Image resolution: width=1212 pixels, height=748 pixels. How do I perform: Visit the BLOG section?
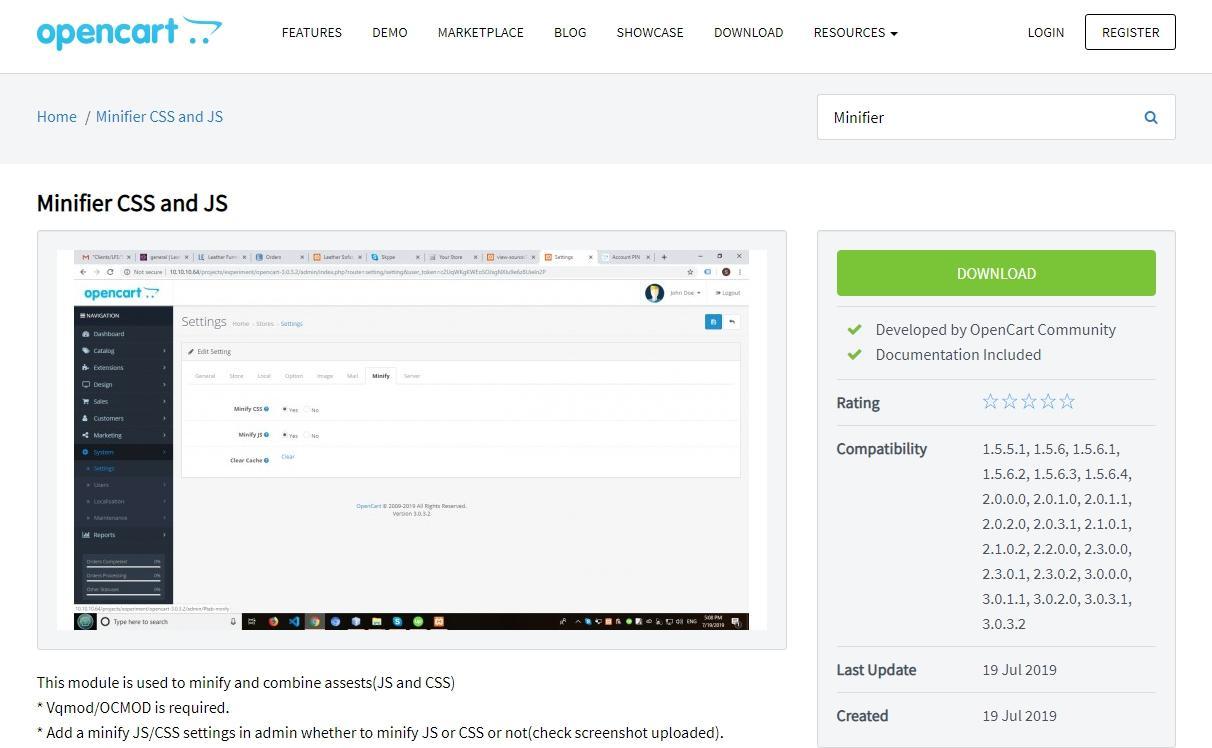point(570,32)
